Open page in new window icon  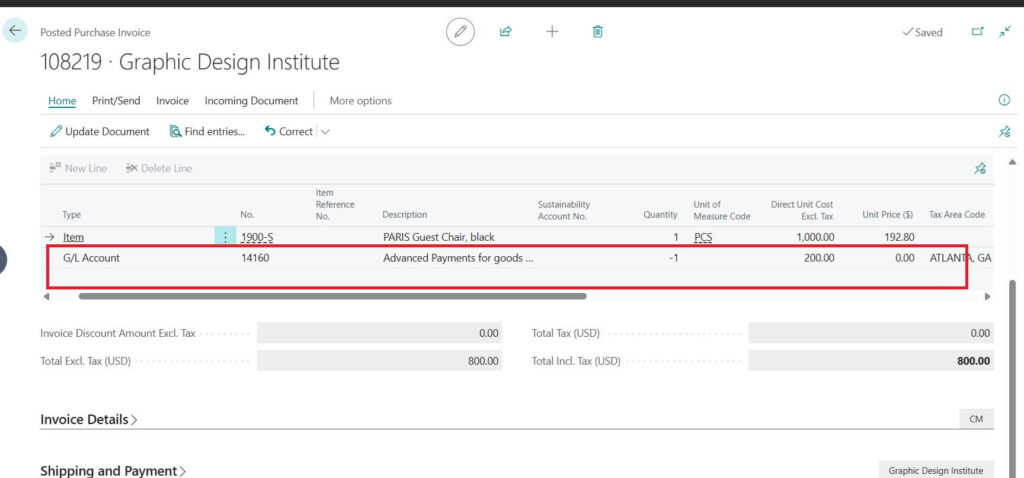coord(978,32)
